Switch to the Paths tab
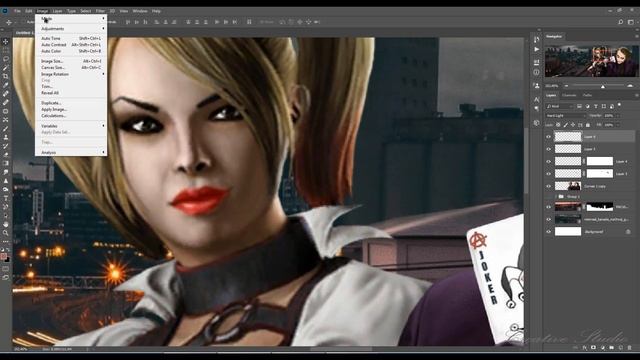 click(587, 96)
